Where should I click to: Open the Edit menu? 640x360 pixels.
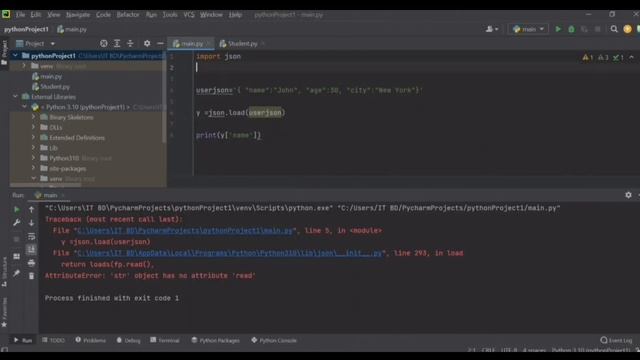(x=36, y=15)
